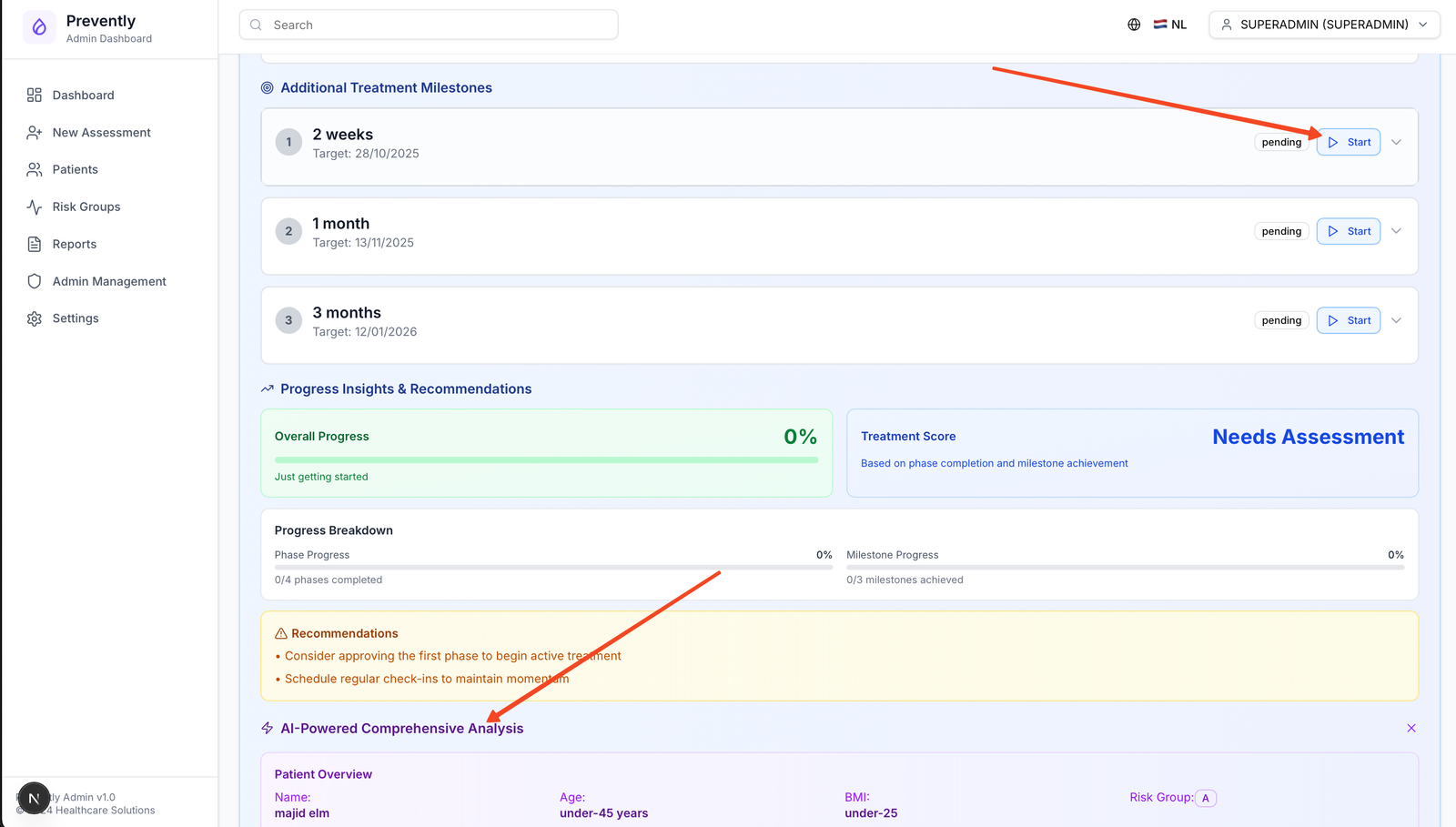This screenshot has width=1456, height=827.
Task: Select the Risk Groups waveform icon
Action: pos(34,207)
